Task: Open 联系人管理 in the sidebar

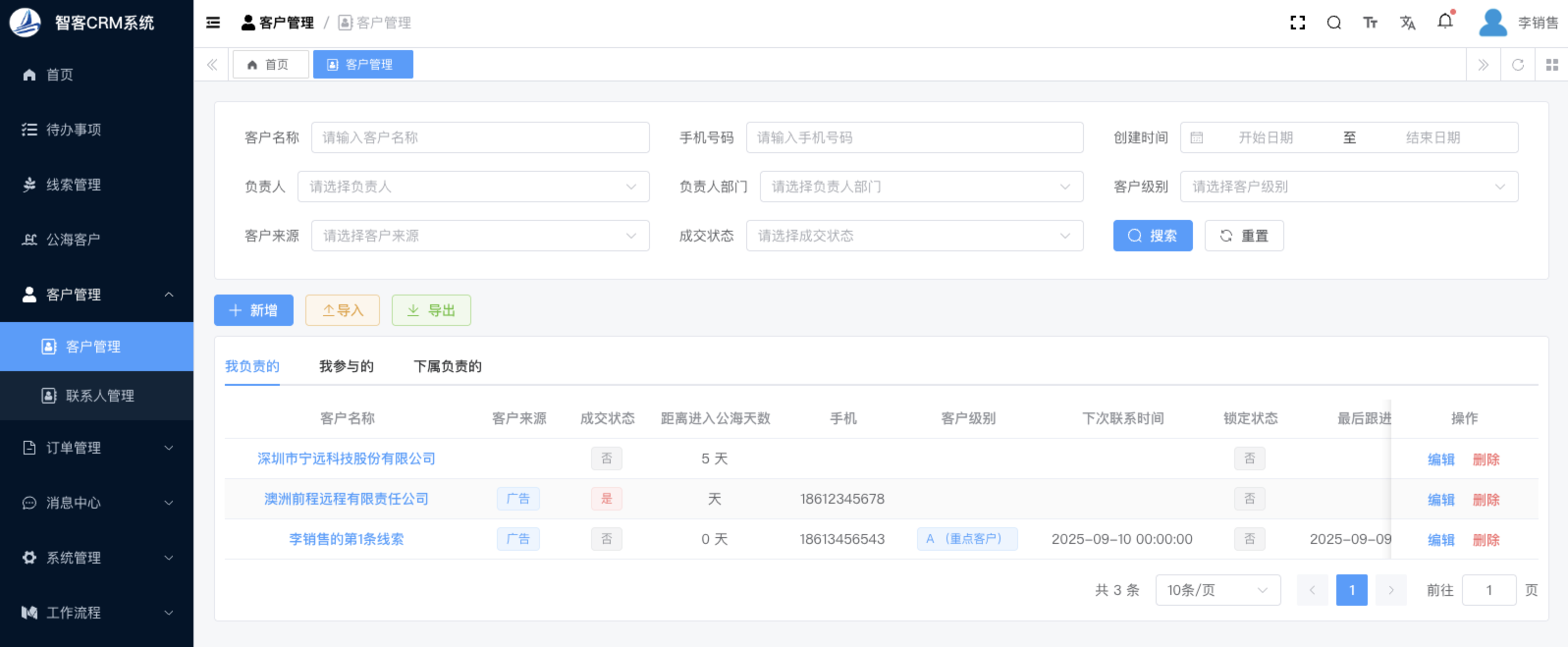Action: click(99, 396)
